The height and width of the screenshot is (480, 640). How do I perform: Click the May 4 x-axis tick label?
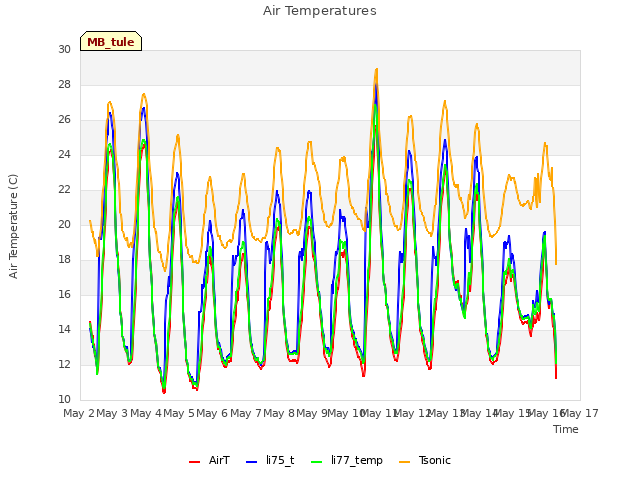146,413
